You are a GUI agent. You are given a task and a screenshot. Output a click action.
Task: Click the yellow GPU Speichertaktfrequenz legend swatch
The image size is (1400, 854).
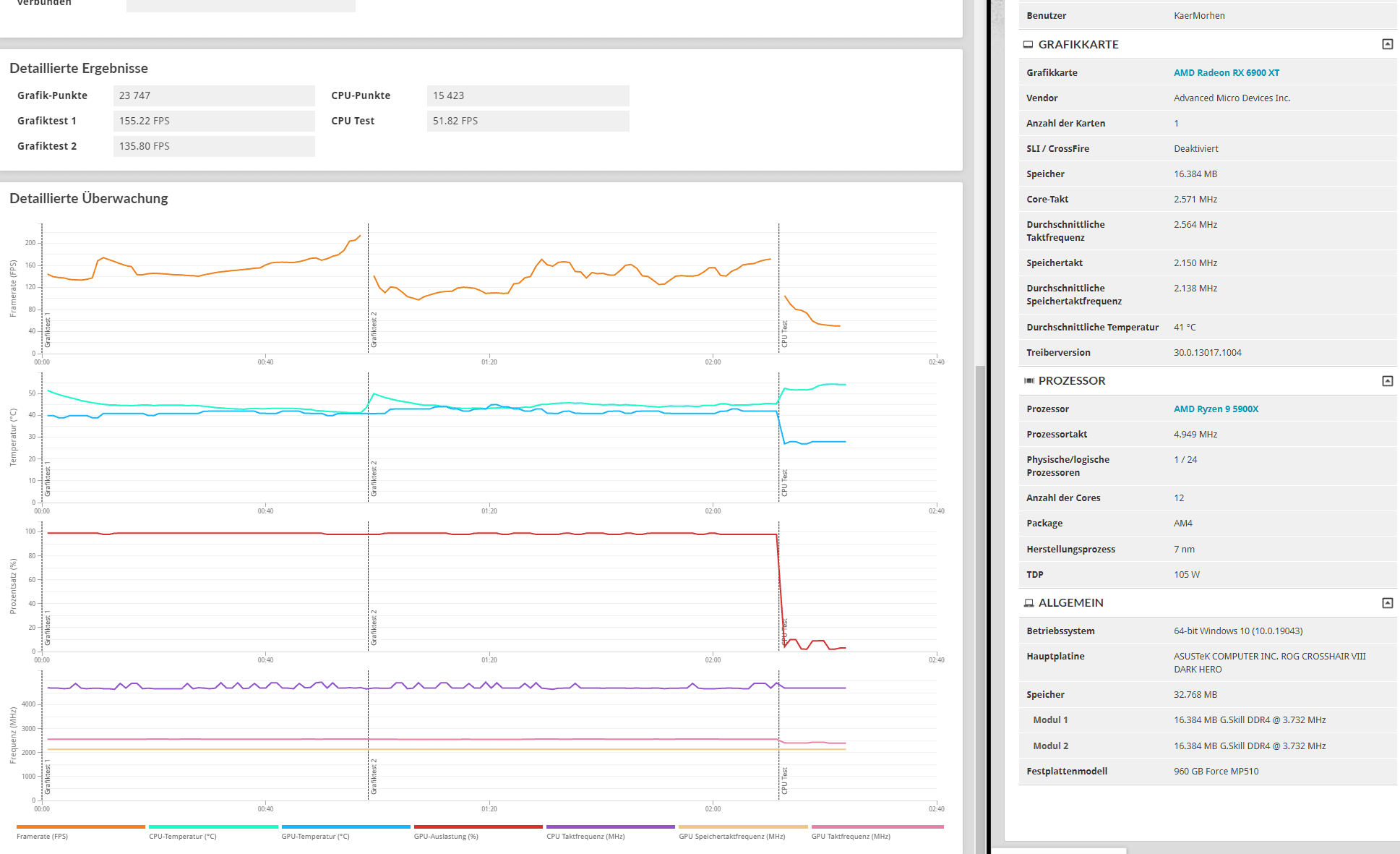pyautogui.click(x=744, y=827)
